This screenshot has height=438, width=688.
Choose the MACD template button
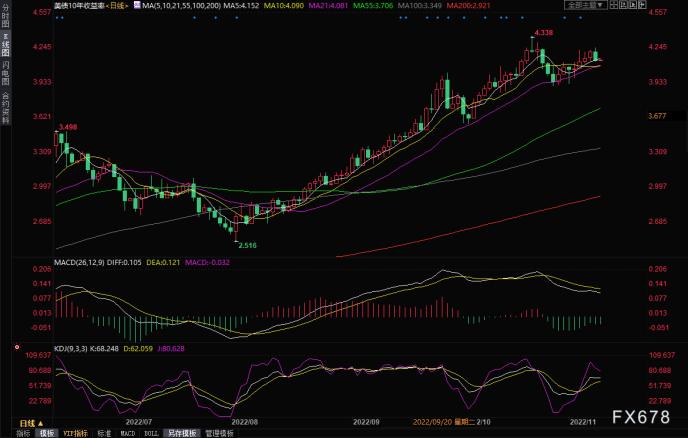coord(128,433)
